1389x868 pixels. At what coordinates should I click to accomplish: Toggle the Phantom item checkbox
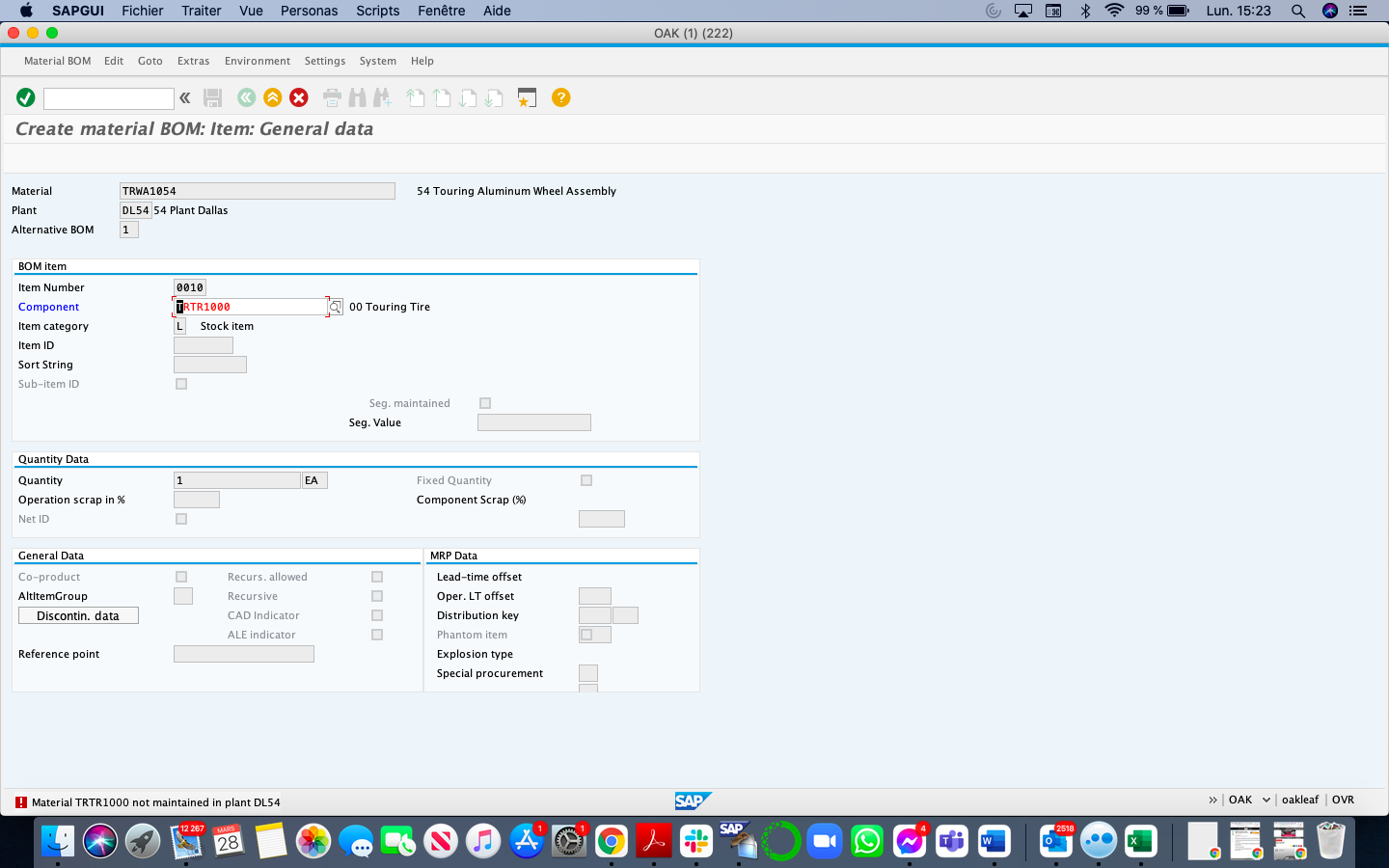[x=586, y=635]
